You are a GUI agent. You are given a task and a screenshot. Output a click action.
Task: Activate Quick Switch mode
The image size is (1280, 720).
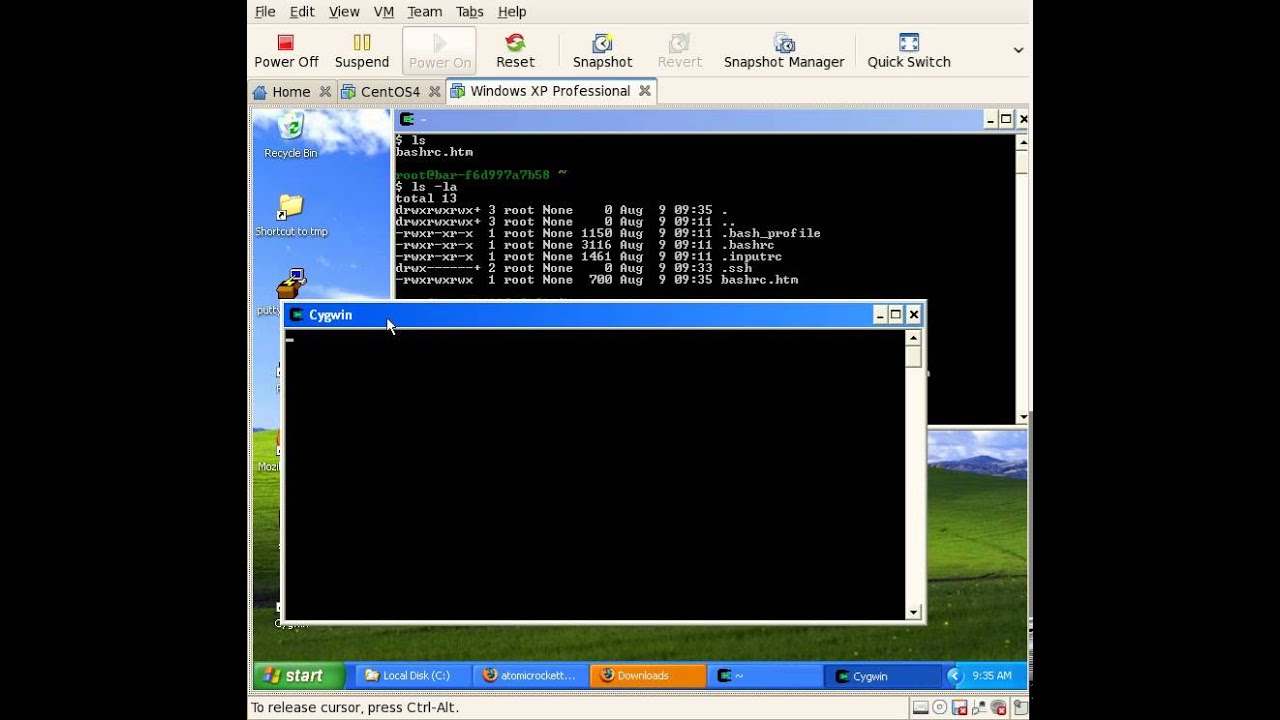(x=909, y=50)
